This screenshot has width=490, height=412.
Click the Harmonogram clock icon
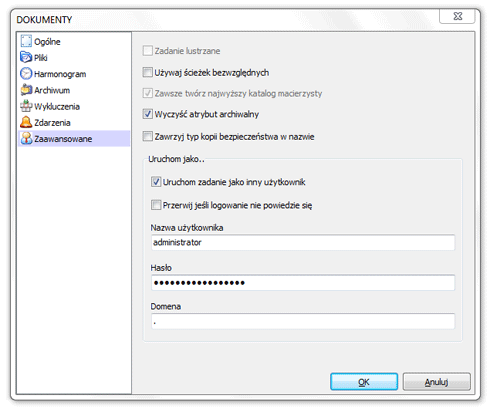pos(26,73)
